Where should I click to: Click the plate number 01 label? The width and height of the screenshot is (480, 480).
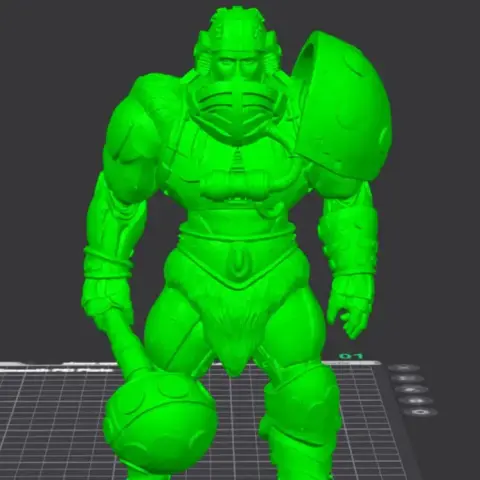point(351,356)
